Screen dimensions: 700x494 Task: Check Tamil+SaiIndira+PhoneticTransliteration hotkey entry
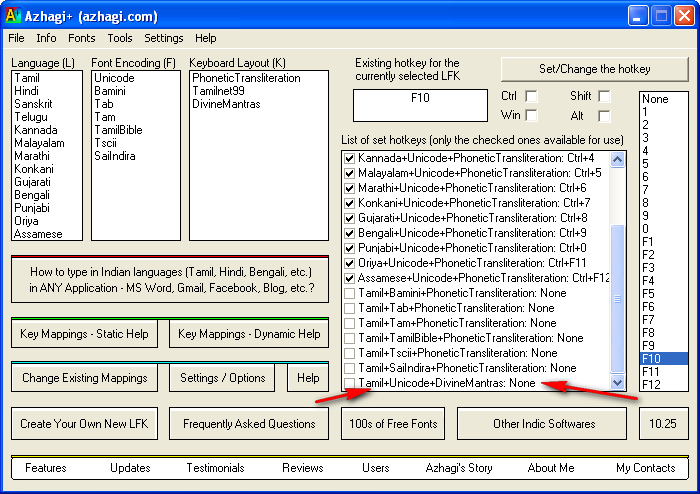[x=350, y=368]
